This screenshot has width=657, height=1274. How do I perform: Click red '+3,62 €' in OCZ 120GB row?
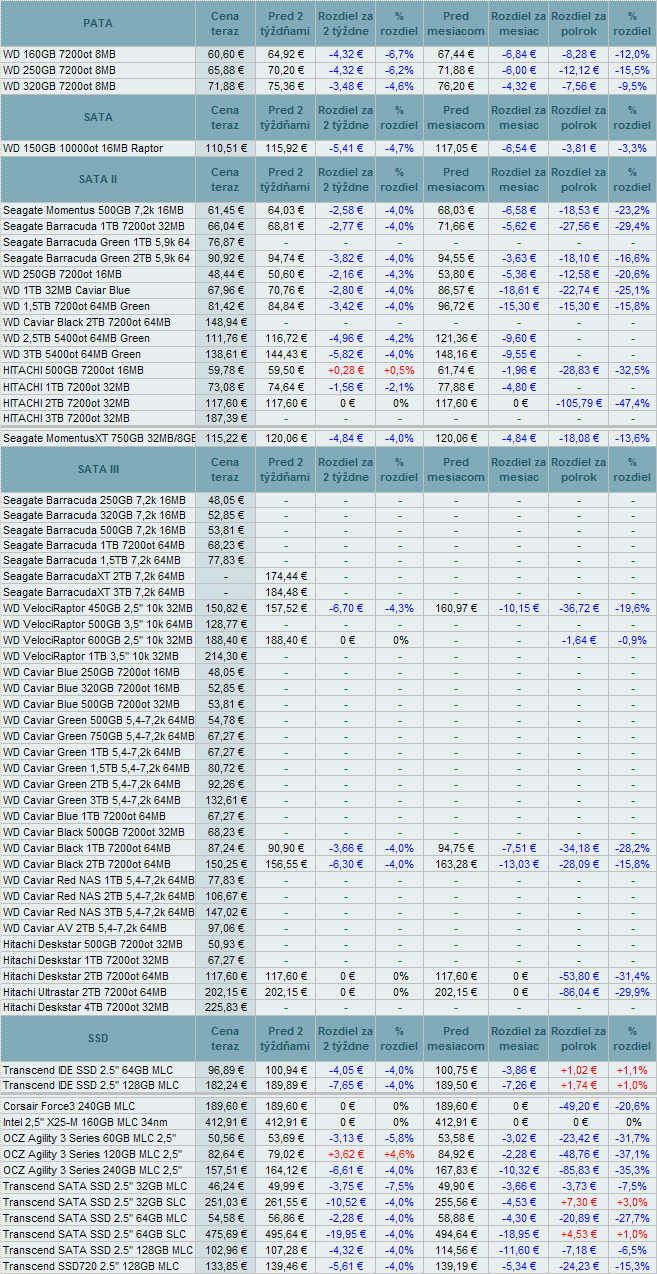[x=345, y=1154]
